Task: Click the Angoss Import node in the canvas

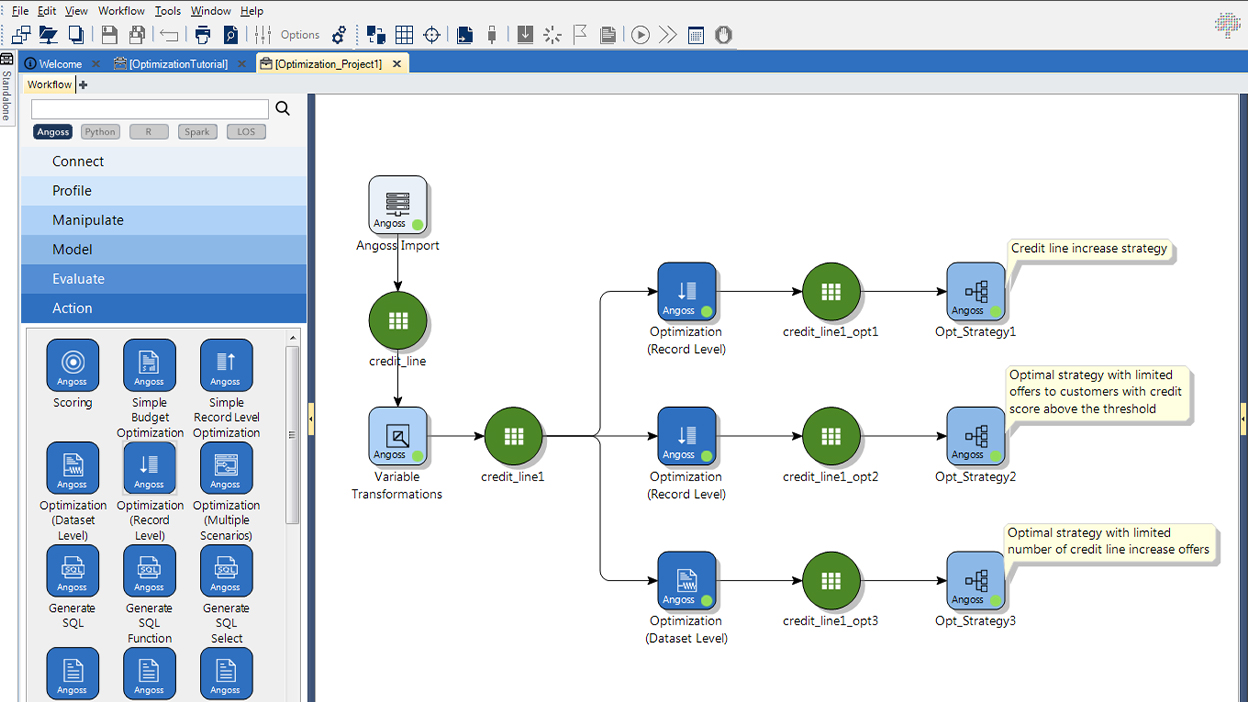Action: [398, 204]
